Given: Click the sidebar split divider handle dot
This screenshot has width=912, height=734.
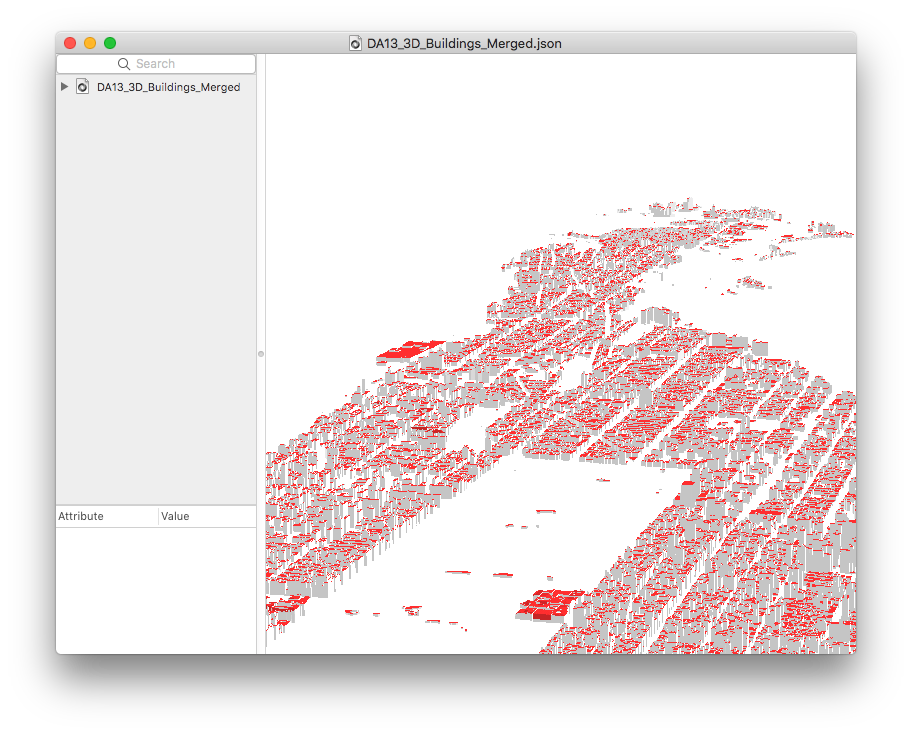Looking at the screenshot, I should [260, 354].
